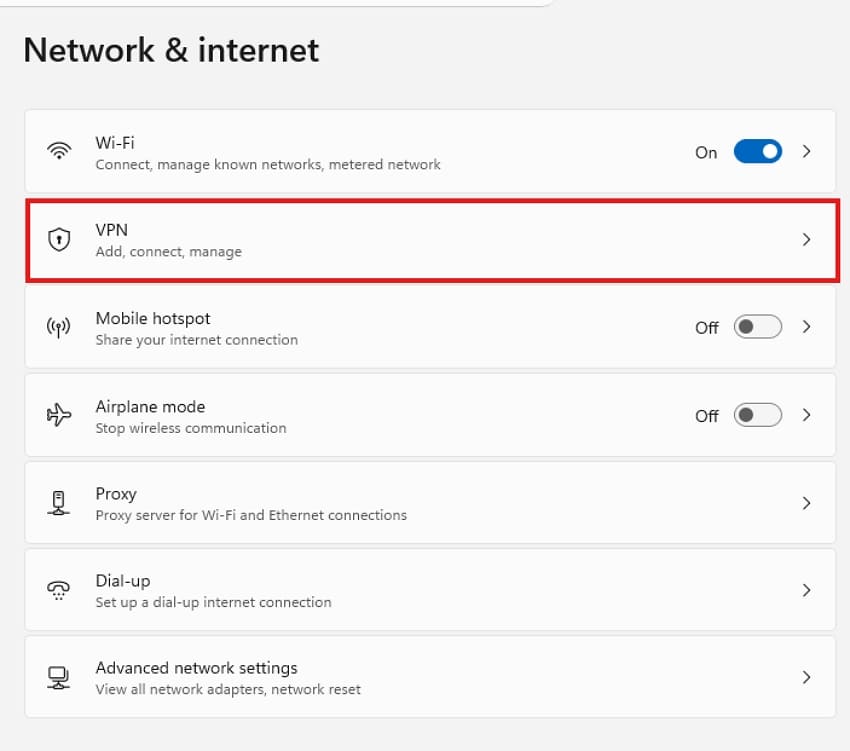Click the VPN shield icon
Viewport: 850px width, 751px height.
[59, 239]
